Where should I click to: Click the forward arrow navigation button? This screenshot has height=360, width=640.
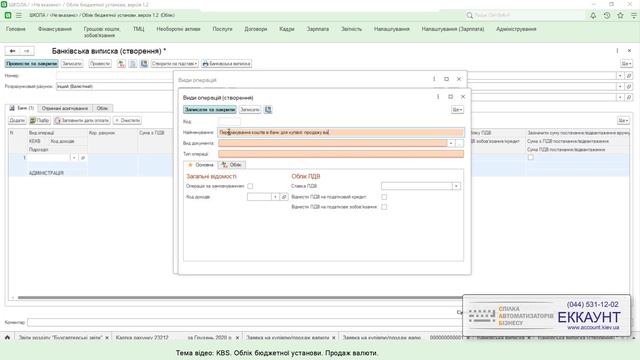click(x=27, y=51)
